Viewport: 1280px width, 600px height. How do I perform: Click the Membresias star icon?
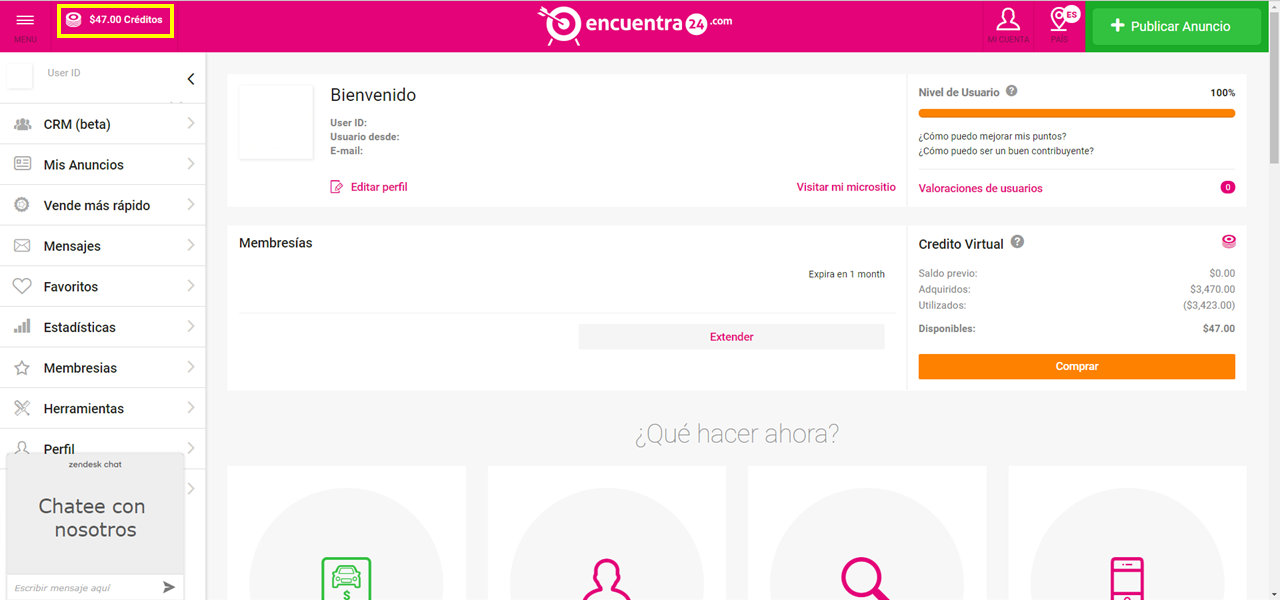pyautogui.click(x=22, y=368)
